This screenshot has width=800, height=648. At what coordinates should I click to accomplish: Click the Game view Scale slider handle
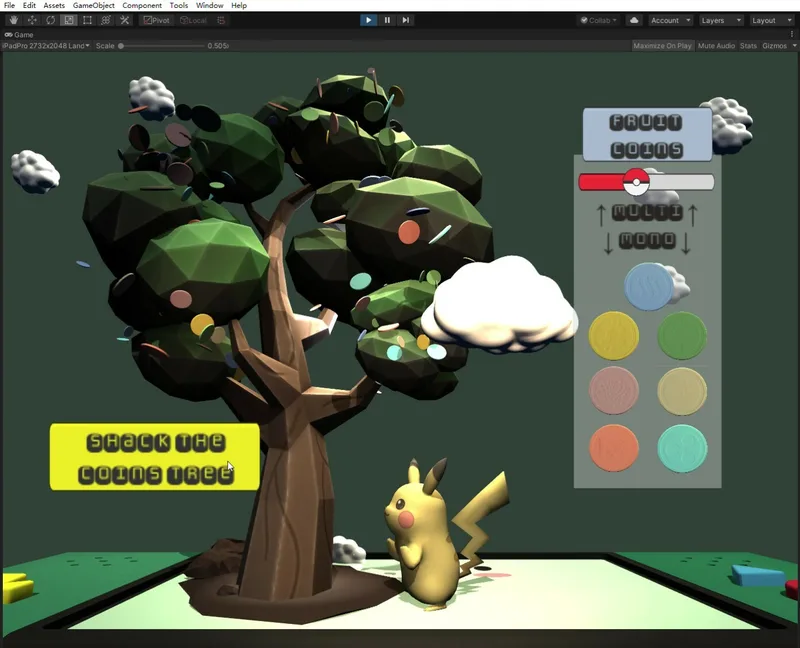point(121,45)
